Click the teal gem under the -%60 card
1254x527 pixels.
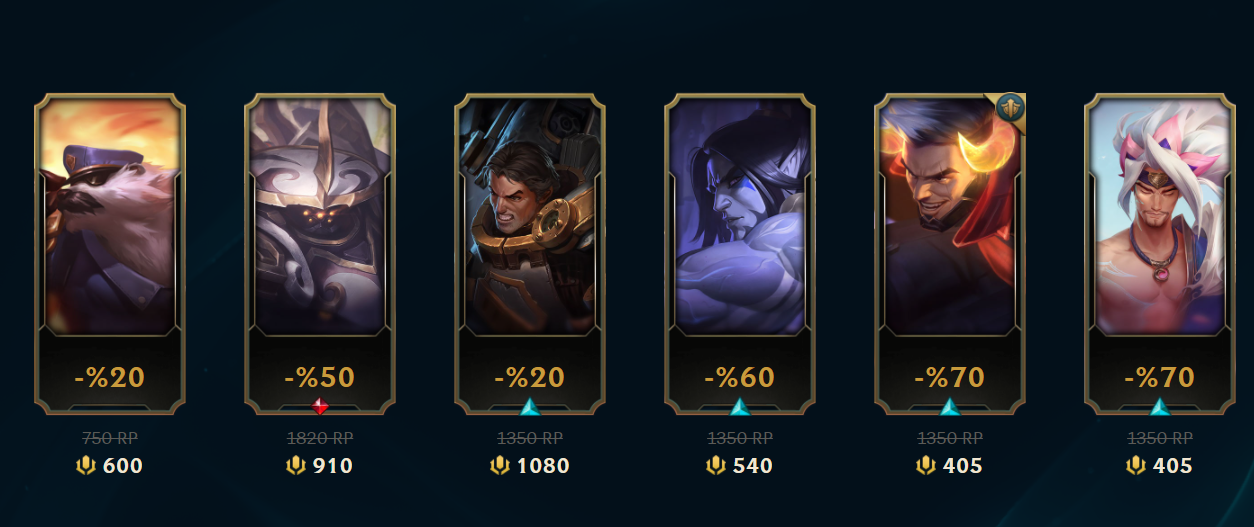tap(740, 406)
